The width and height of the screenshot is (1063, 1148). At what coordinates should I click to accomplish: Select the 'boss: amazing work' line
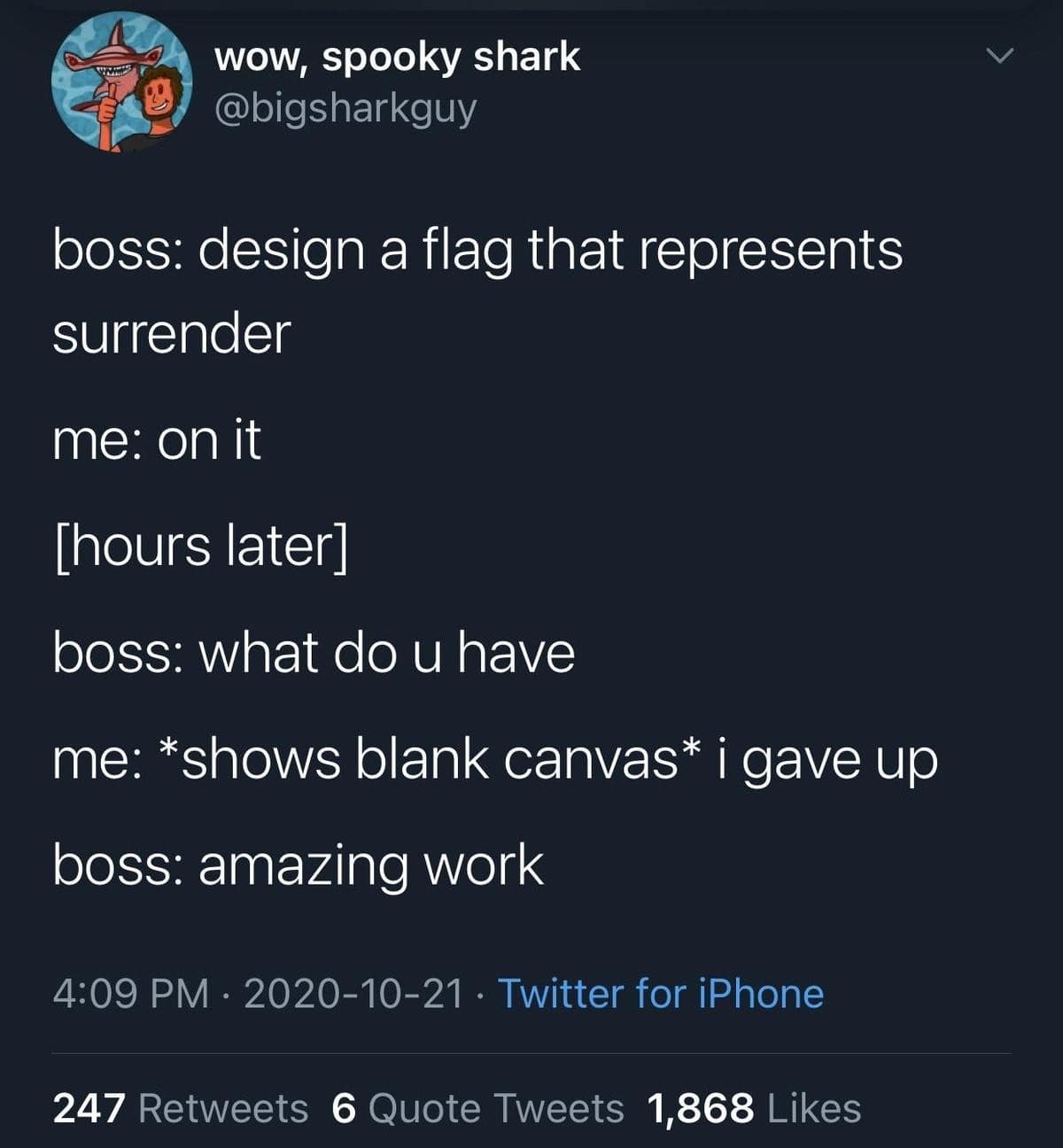(299, 865)
